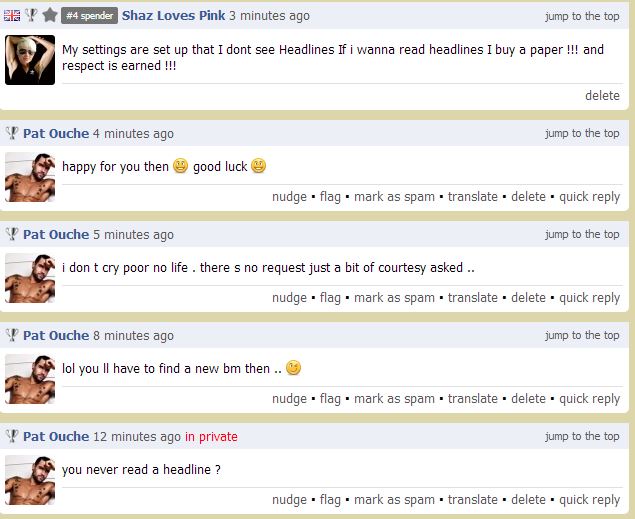Image resolution: width=635 pixels, height=519 pixels.
Task: Jump to the top from 4 minutes ago post
Action: [582, 133]
